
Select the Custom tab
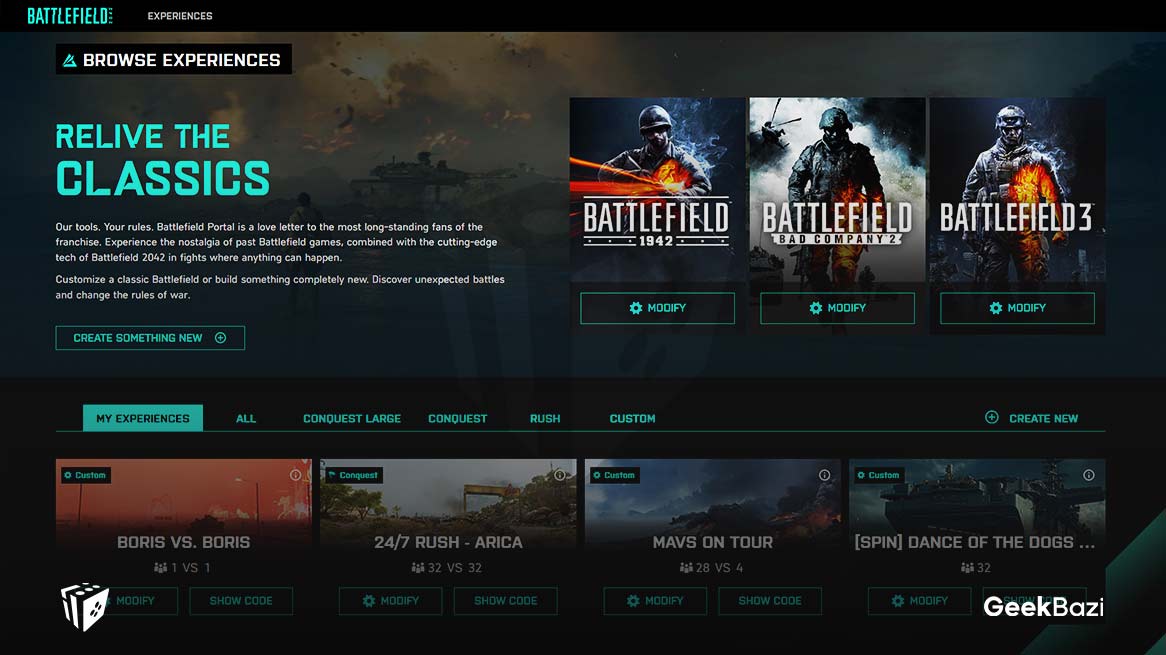tap(633, 419)
